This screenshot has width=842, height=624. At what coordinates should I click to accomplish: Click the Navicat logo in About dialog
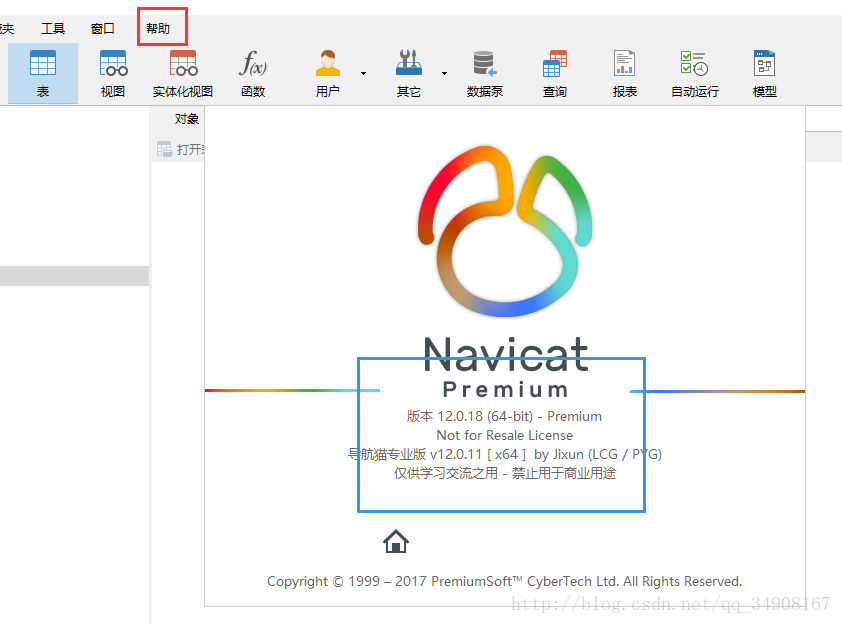[505, 231]
